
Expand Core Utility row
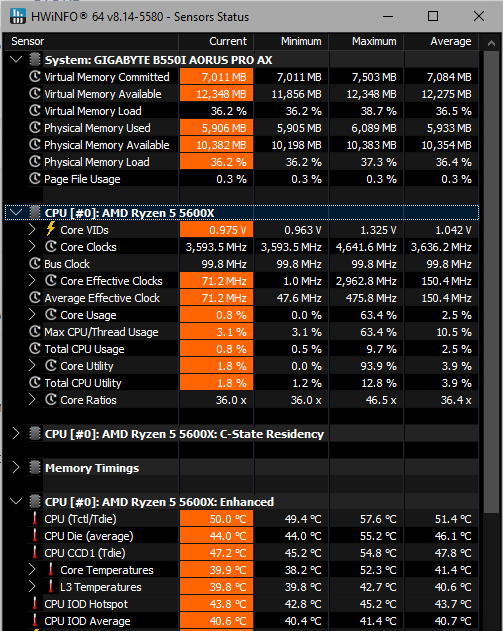pos(32,366)
